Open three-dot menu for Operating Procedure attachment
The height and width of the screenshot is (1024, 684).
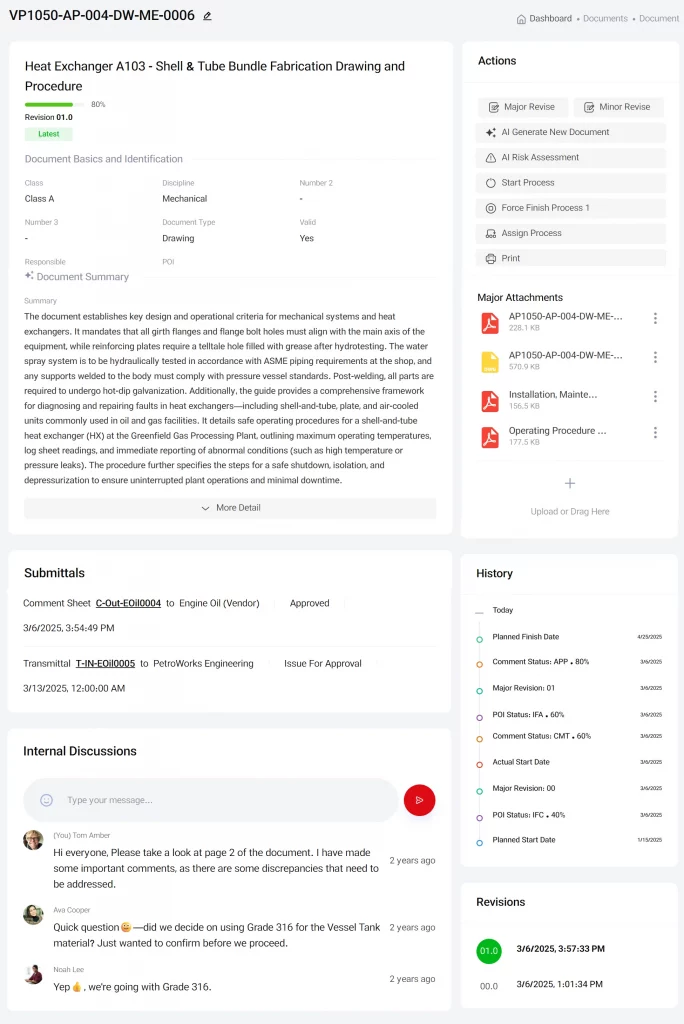click(x=655, y=433)
